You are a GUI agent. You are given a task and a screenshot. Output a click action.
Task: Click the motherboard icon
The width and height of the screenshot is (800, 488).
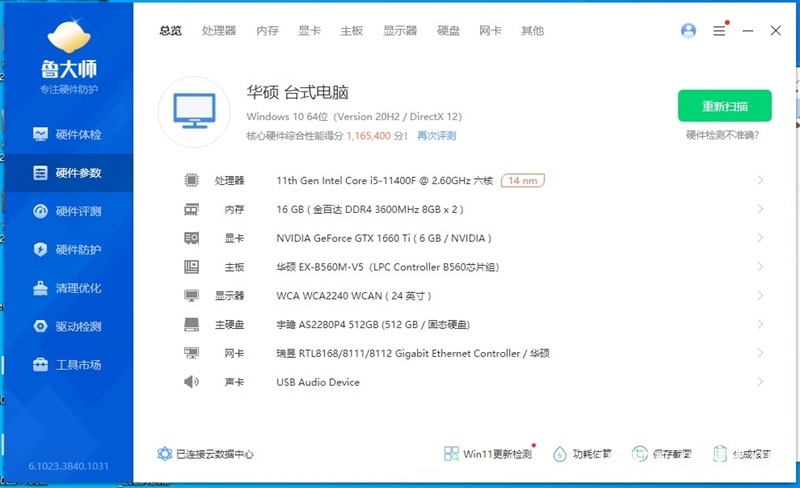(x=191, y=267)
